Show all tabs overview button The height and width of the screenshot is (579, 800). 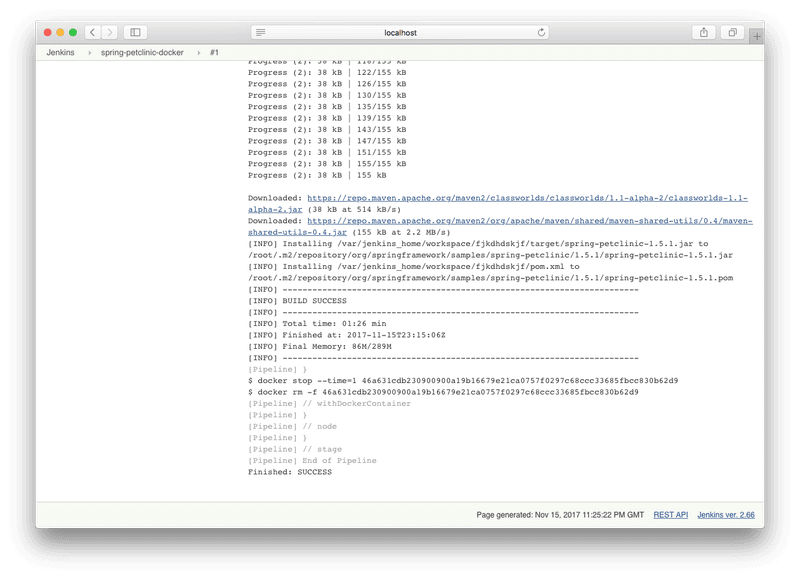733,32
